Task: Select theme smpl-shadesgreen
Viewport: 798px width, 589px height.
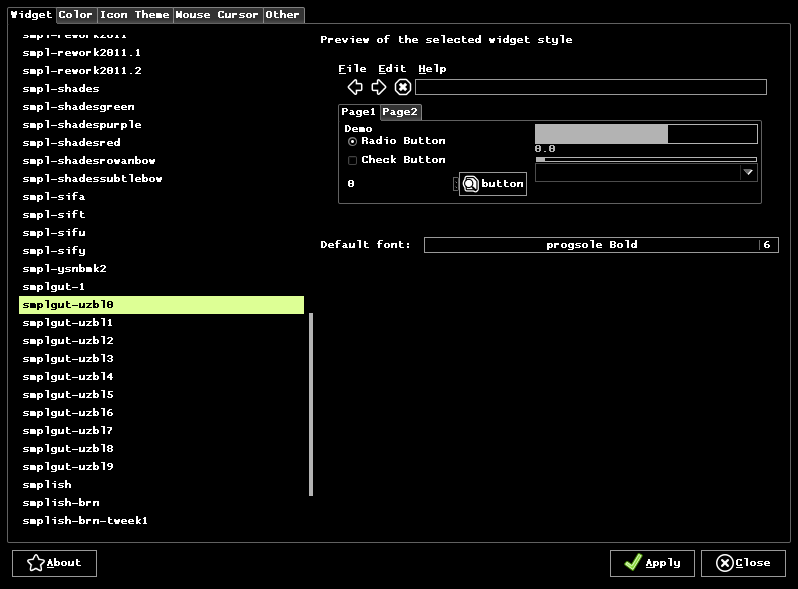Action: tap(161, 107)
